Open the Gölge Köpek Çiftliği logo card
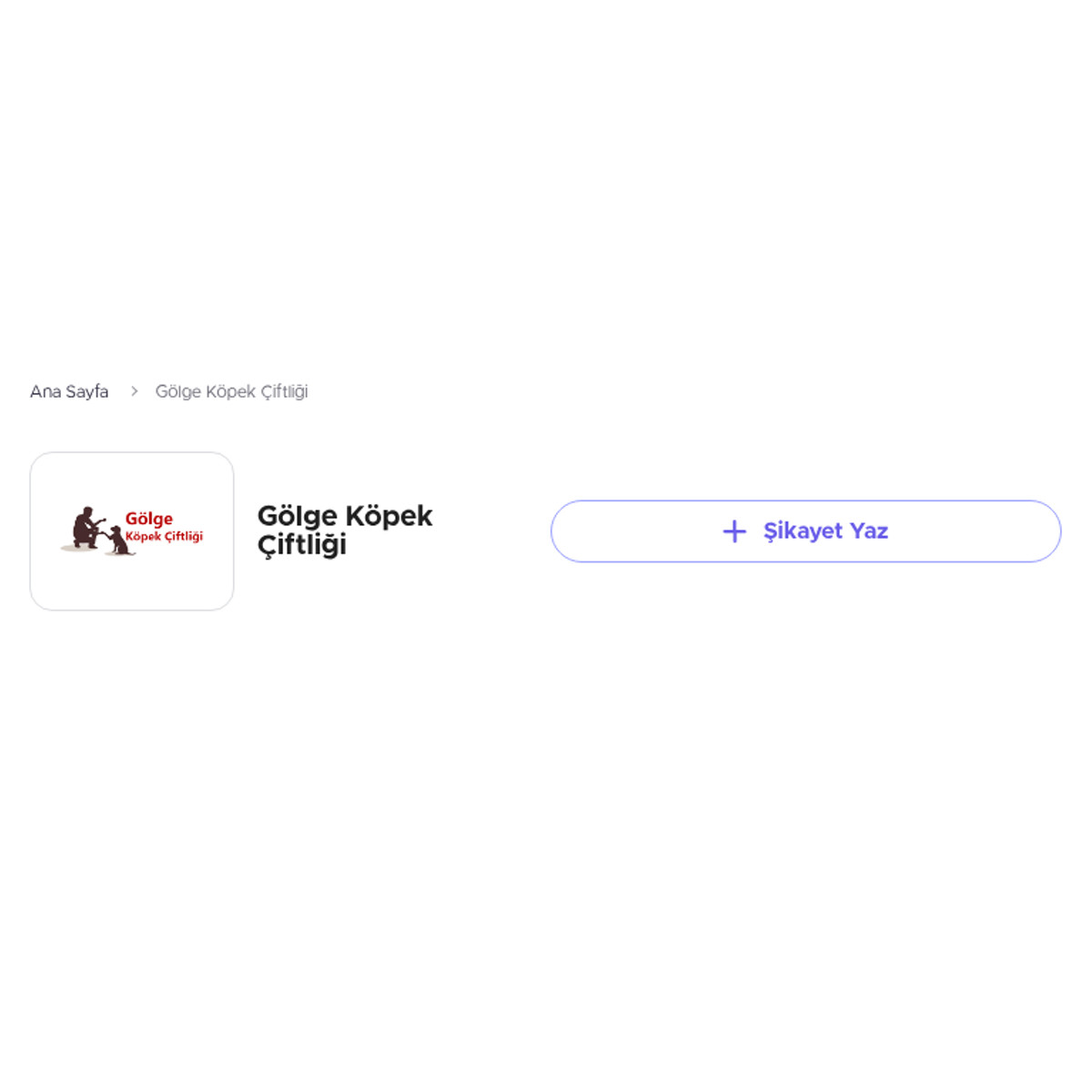Viewport: 1092px width, 1092px height. click(x=132, y=531)
